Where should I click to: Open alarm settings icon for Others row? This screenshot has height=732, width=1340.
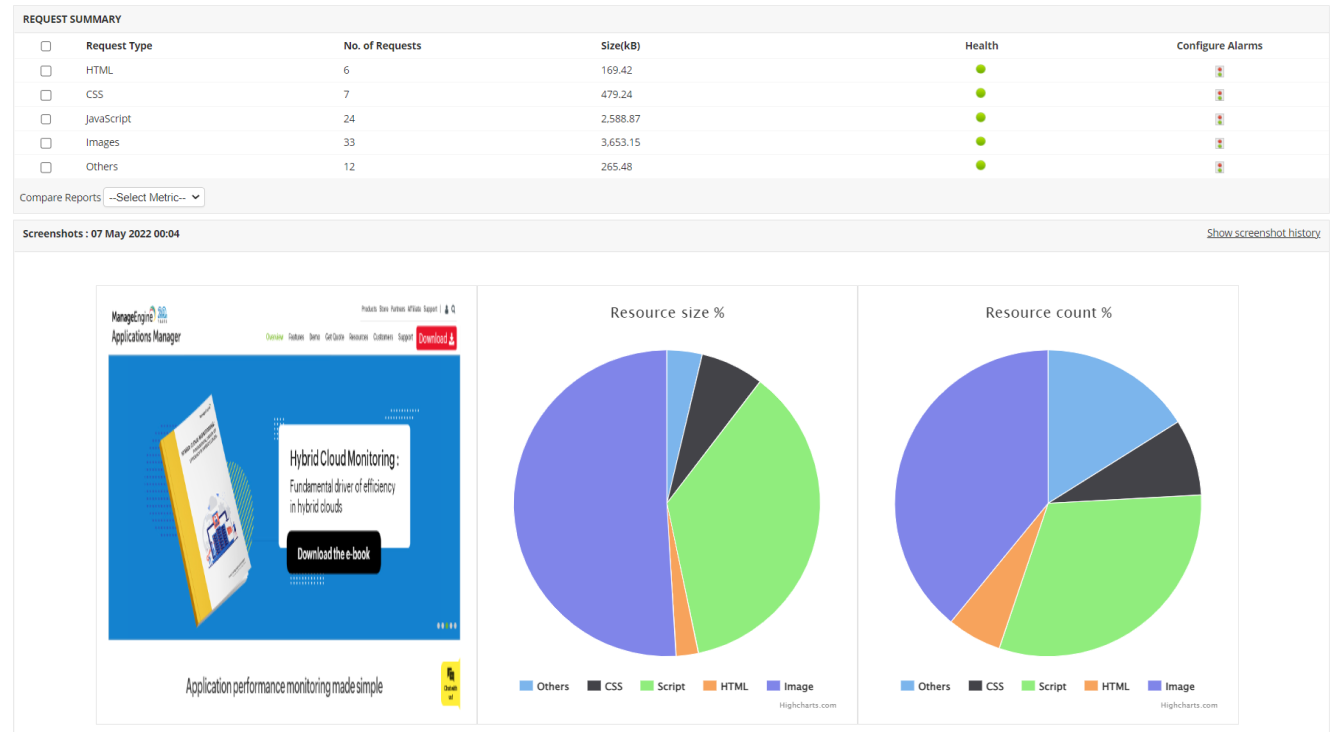[1219, 167]
